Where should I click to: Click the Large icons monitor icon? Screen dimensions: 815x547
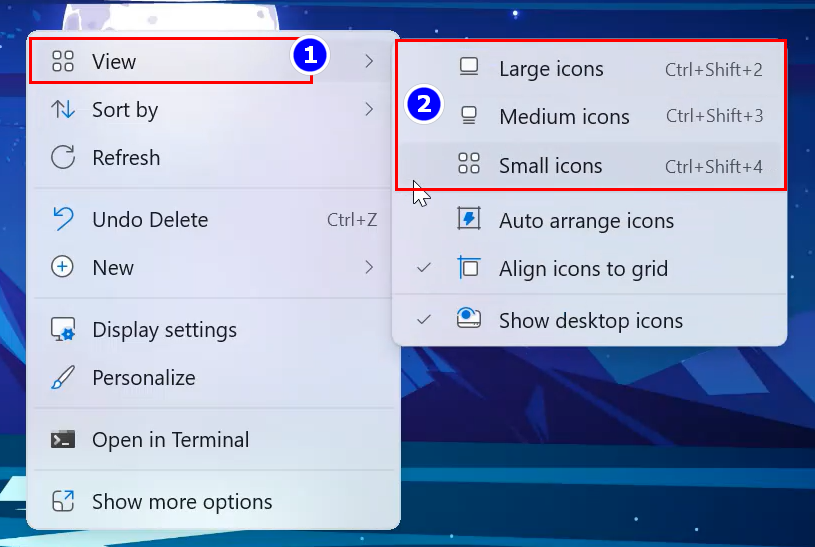[x=469, y=69]
